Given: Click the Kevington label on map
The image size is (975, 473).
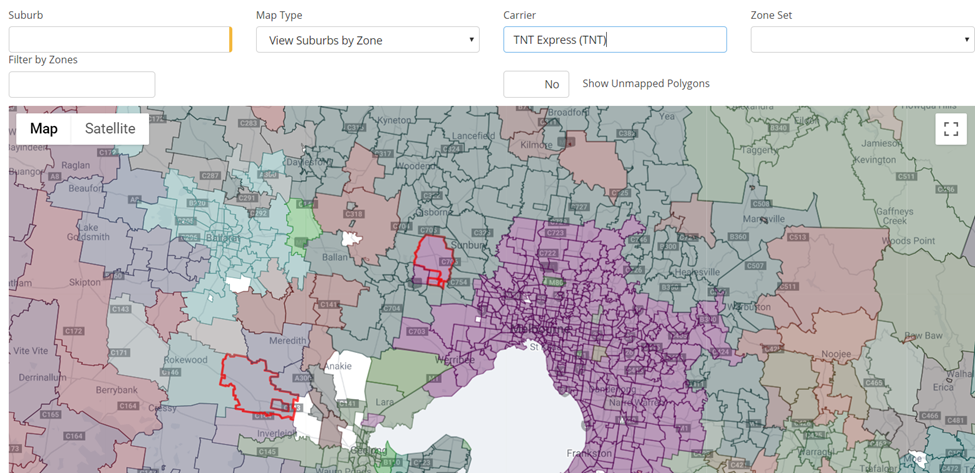Looking at the screenshot, I should point(874,159).
